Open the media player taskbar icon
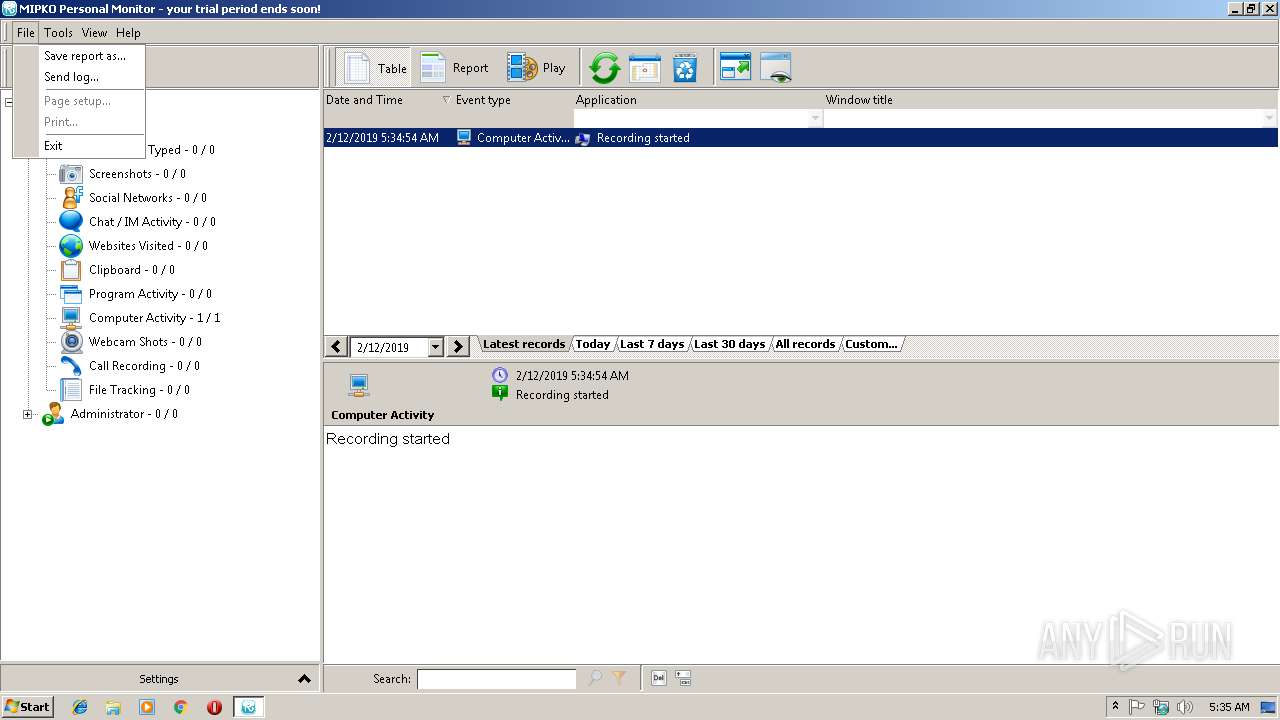Screen dimensions: 1280x720 point(147,707)
